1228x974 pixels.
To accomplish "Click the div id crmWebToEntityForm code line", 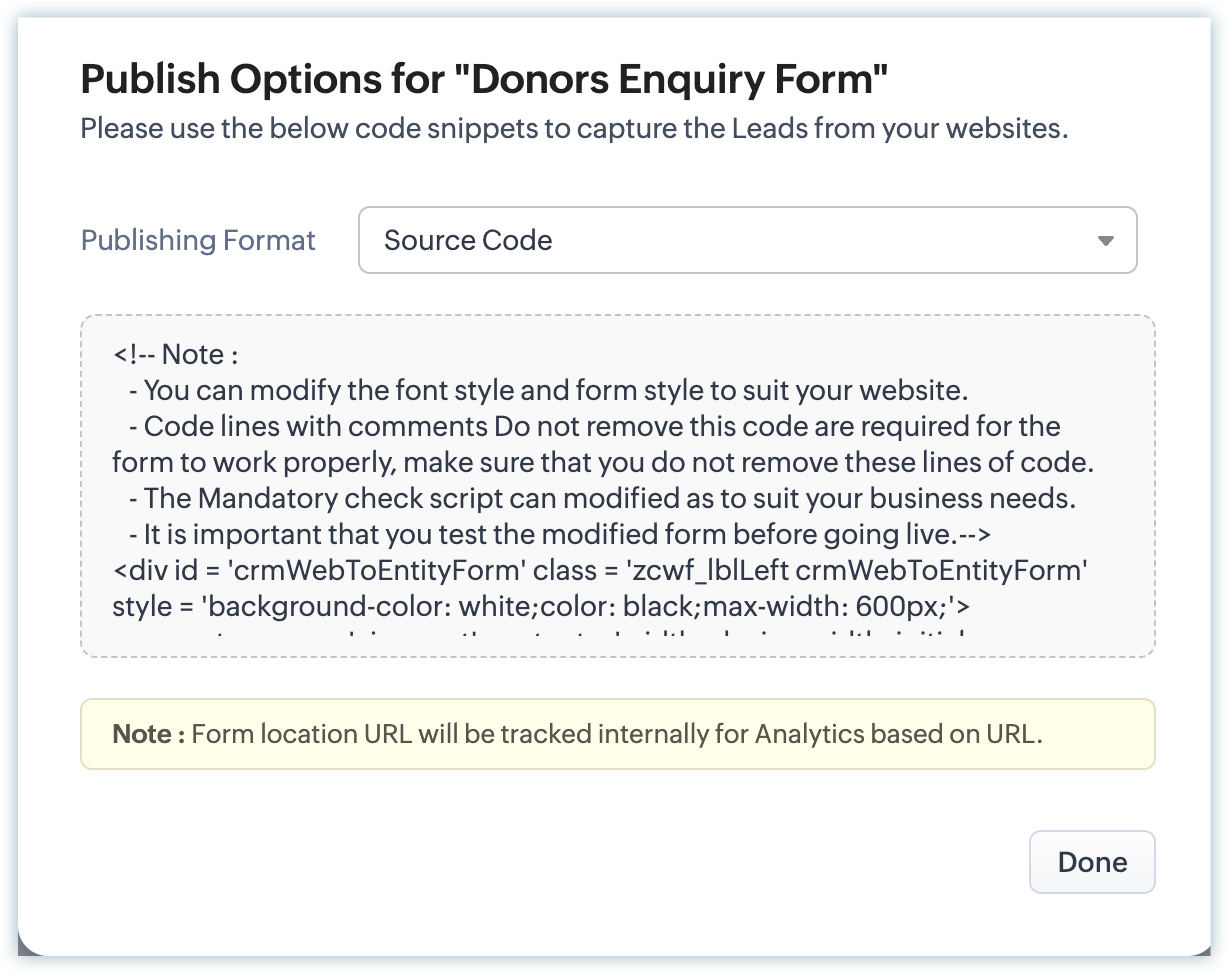I will (600, 570).
